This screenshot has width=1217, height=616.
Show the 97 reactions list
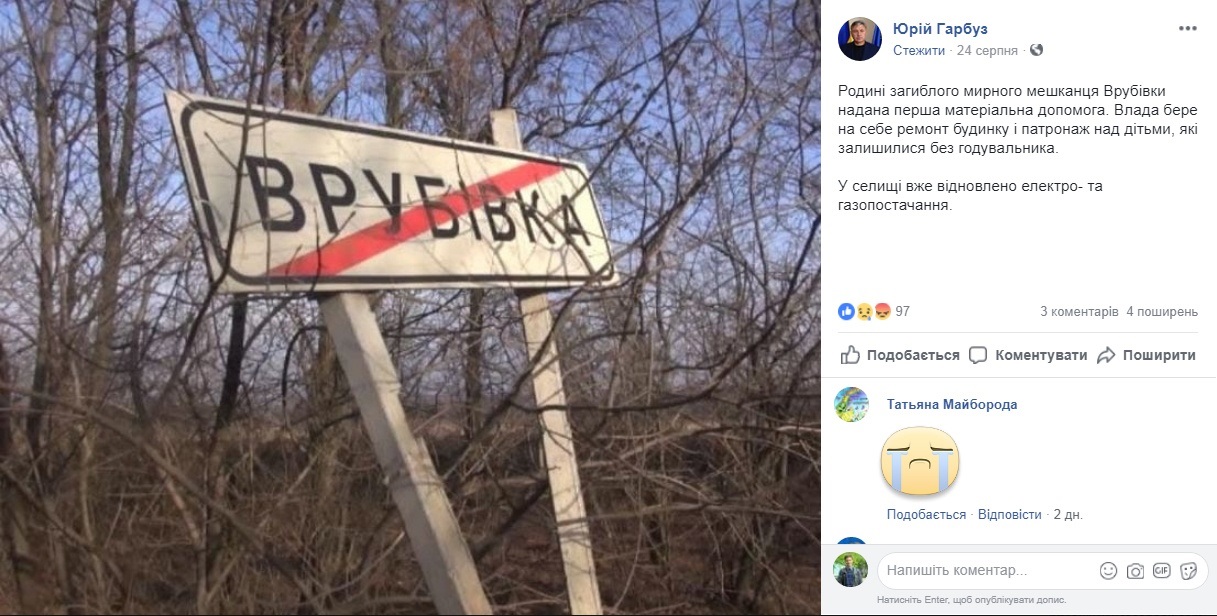pyautogui.click(x=902, y=311)
